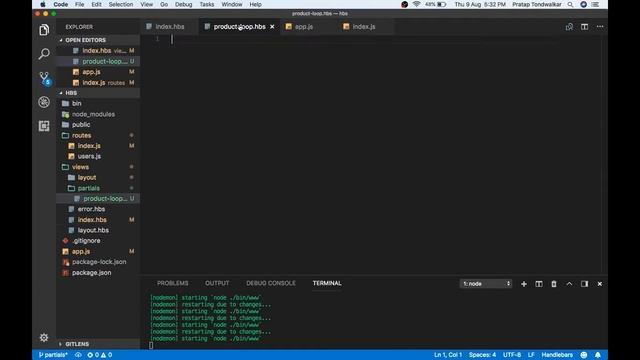Change end of line via LF
This screenshot has width=640, height=360.
tap(531, 355)
